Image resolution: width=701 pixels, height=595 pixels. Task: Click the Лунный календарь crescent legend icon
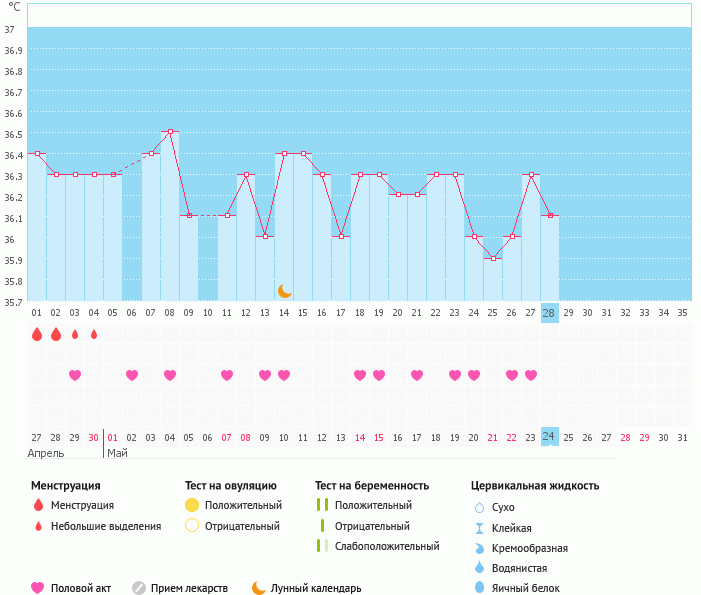pos(259,588)
